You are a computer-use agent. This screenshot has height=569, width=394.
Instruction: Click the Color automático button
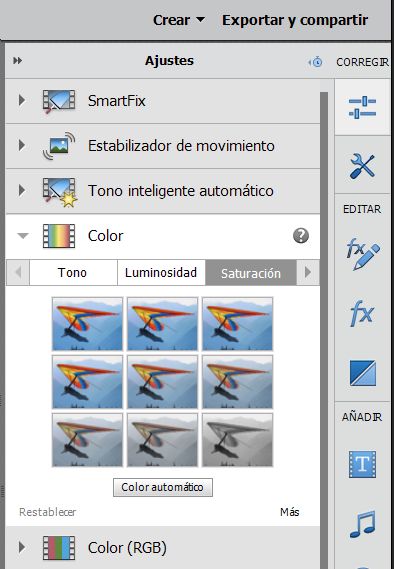(x=163, y=487)
